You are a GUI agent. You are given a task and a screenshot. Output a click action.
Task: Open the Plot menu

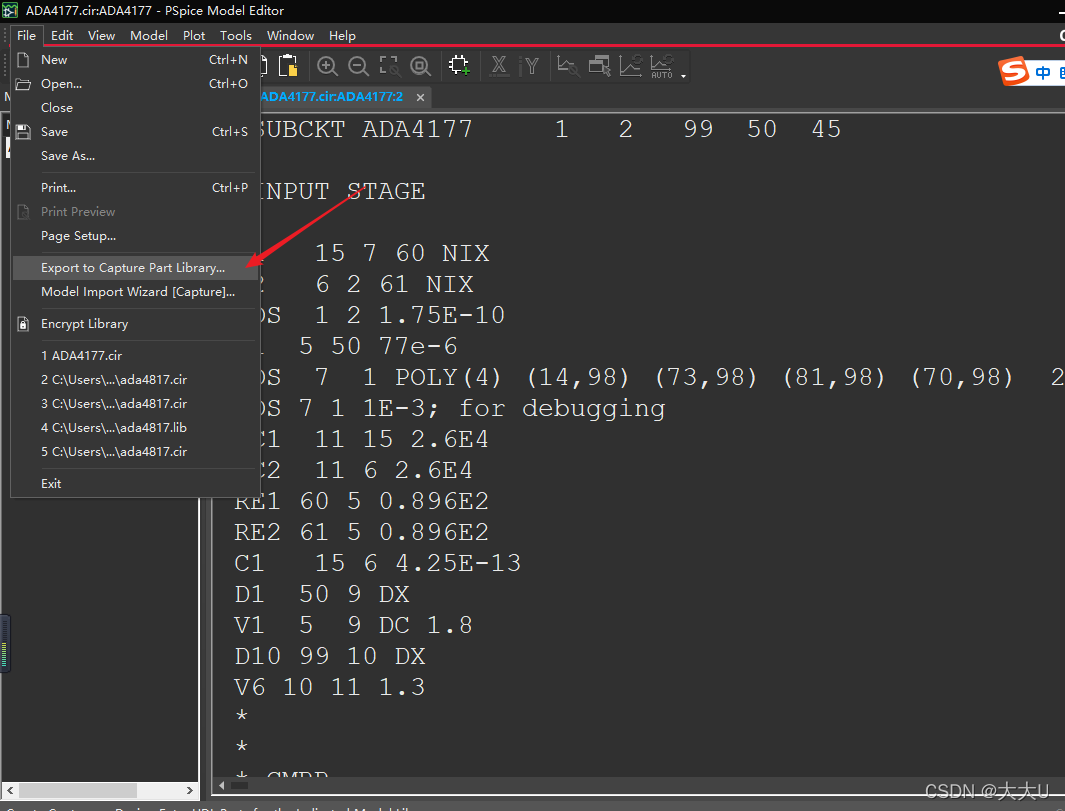(x=194, y=35)
